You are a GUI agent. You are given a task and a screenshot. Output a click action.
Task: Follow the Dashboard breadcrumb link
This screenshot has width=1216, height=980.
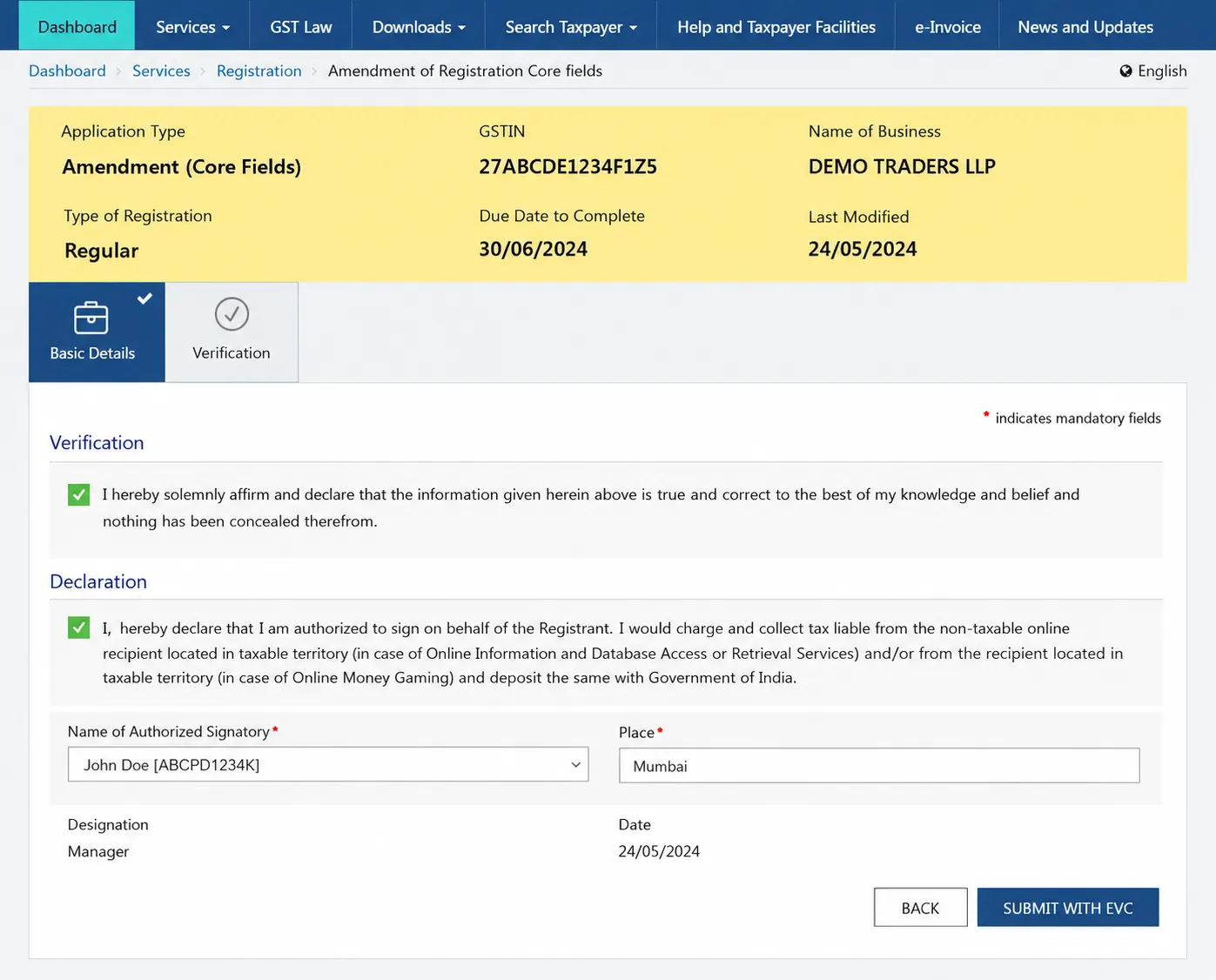pos(67,70)
